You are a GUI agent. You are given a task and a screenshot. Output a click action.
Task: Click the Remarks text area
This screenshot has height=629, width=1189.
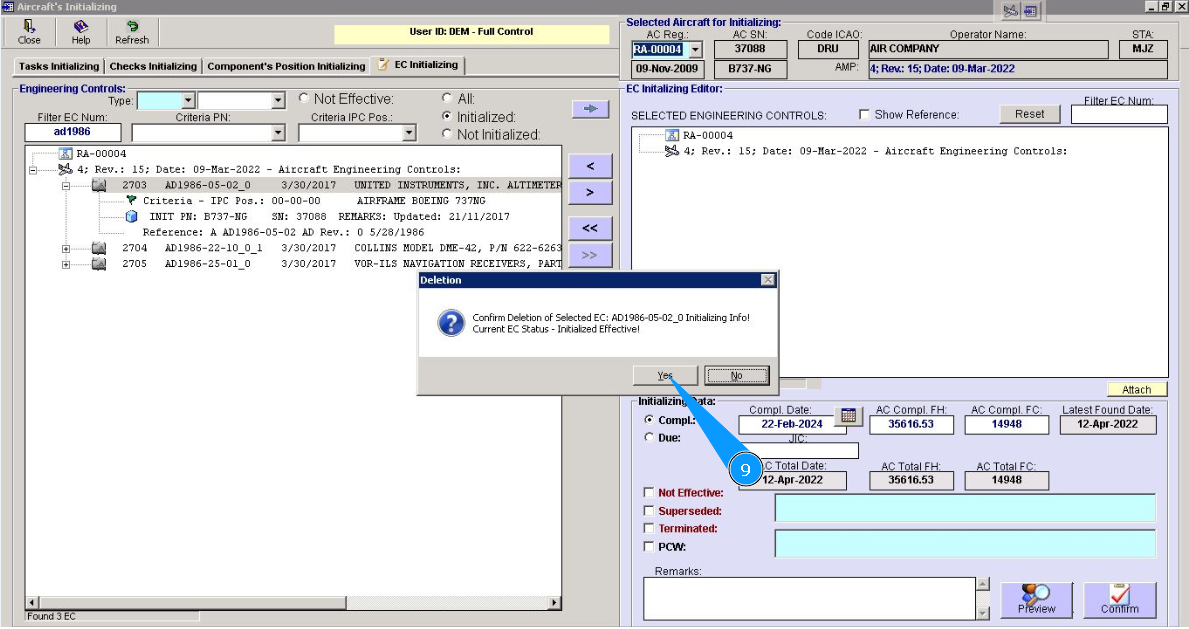809,599
